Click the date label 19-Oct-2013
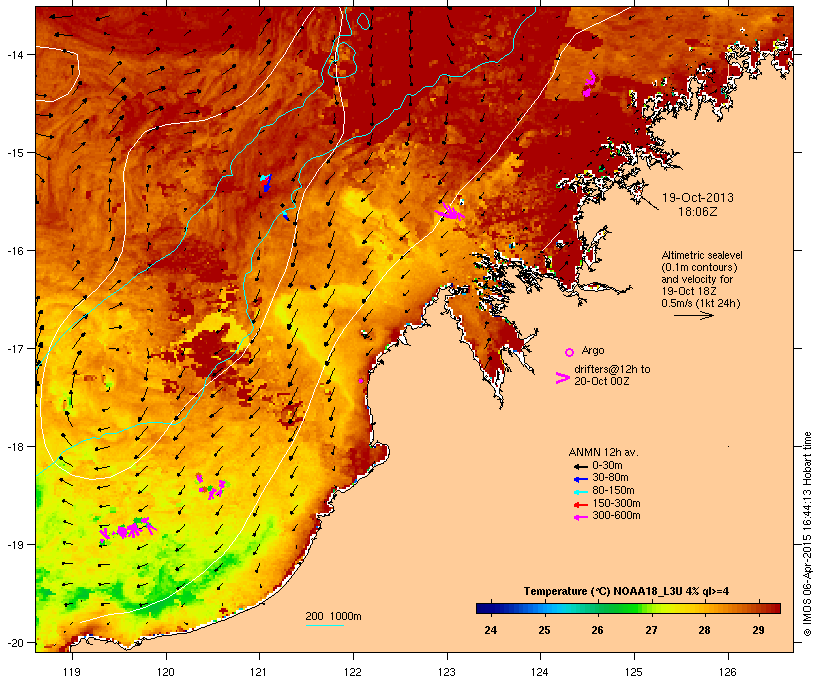This screenshot has height=680, width=820. click(698, 198)
